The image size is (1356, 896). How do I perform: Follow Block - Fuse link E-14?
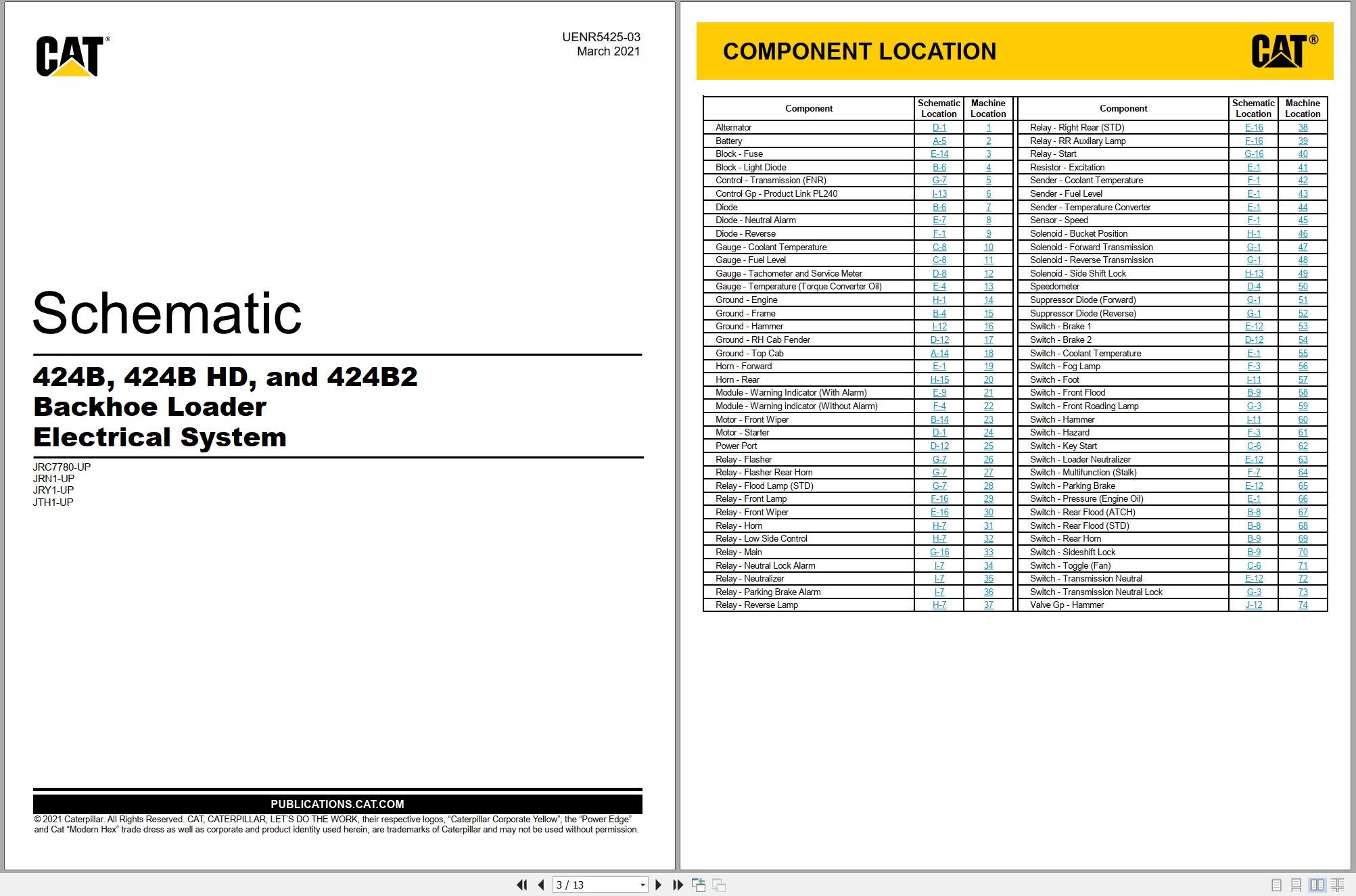coord(939,154)
